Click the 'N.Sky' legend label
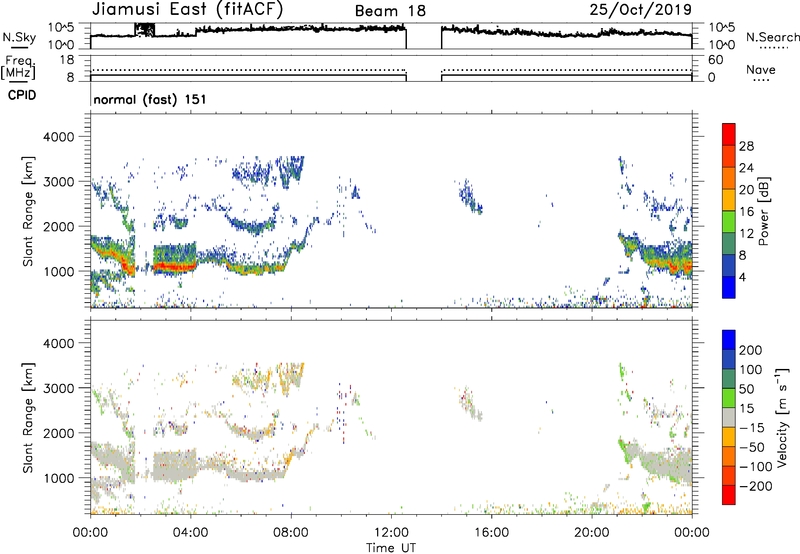 19,37
